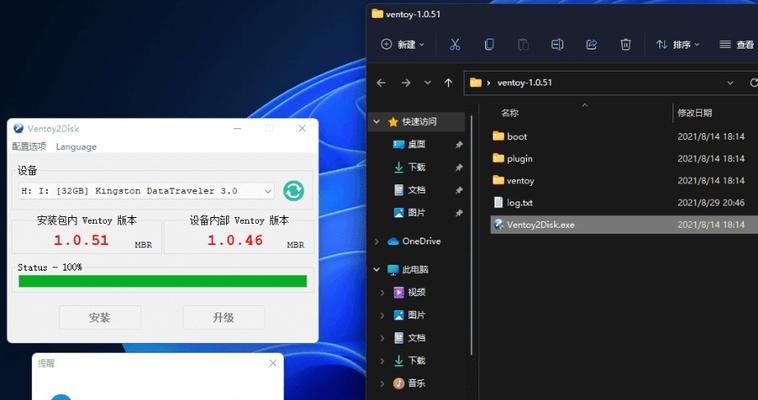The image size is (758, 400).
Task: Click the installed package version 1.0.51
Action: pos(81,240)
